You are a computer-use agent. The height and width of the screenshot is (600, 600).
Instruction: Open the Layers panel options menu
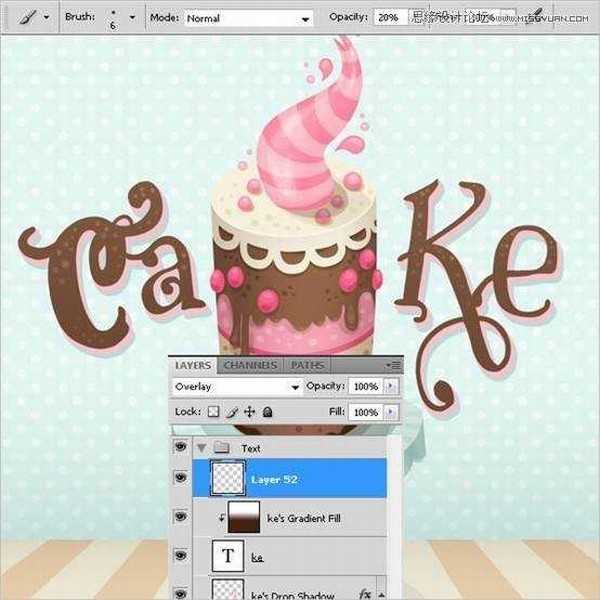tap(395, 366)
